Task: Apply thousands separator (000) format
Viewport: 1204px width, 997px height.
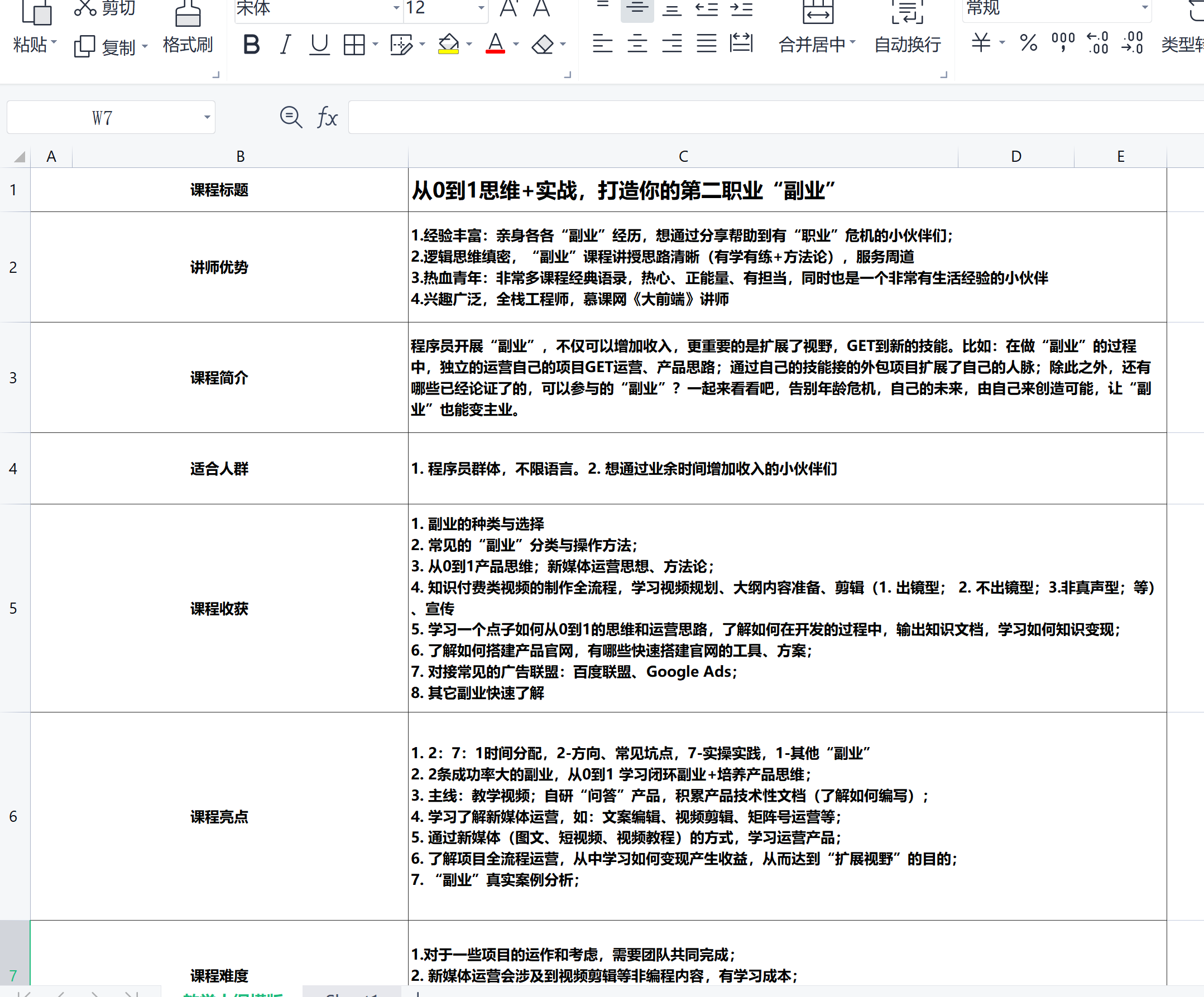Action: click(x=1063, y=42)
